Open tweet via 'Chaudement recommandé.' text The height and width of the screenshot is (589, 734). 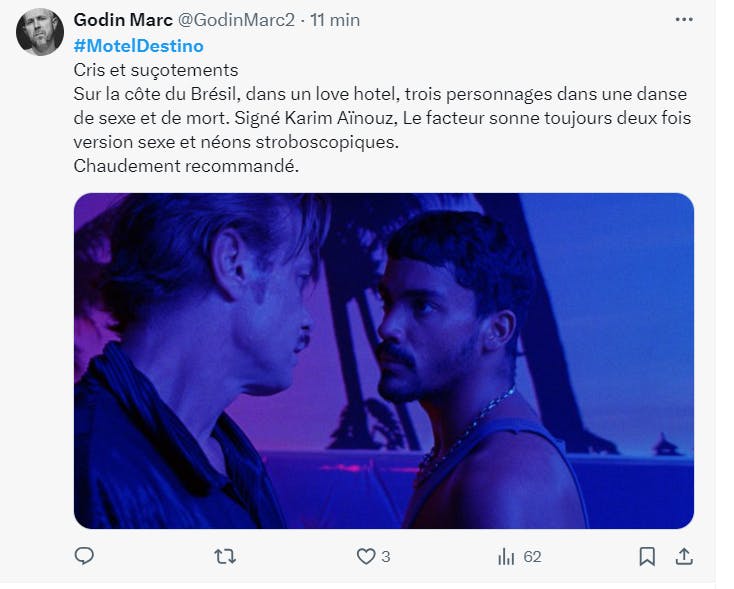pos(186,166)
